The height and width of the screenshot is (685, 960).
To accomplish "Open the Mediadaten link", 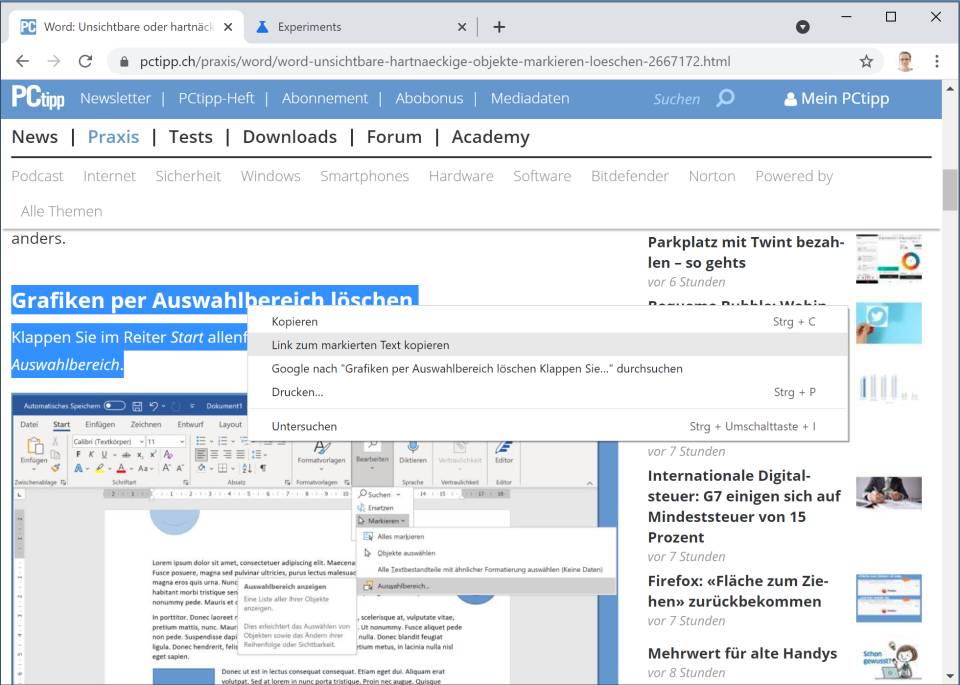I will click(530, 99).
